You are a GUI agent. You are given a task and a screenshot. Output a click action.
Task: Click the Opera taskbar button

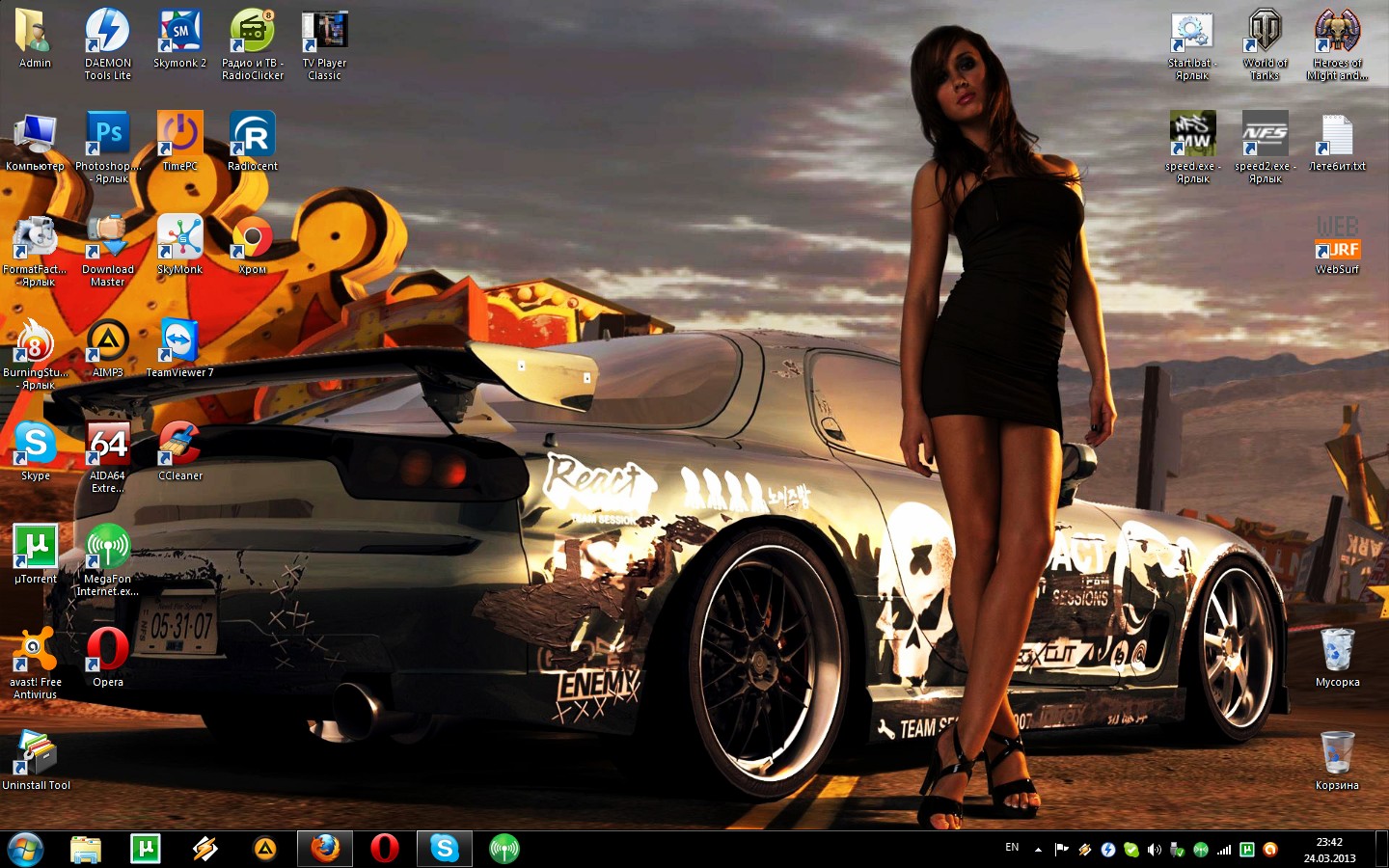click(x=385, y=849)
